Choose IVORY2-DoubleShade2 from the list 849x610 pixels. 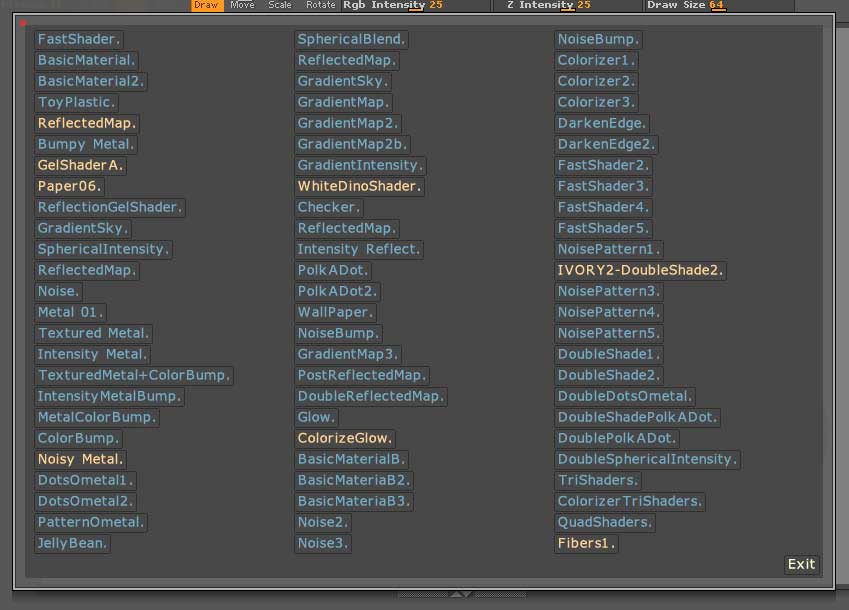[x=641, y=271]
